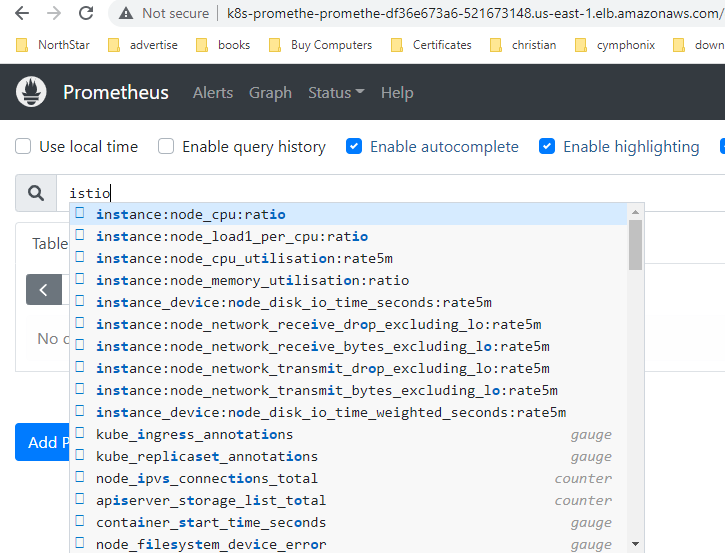Select instance:node_network_transmit_bytes_excluding_lo:rate5m suggestion

(x=350, y=390)
